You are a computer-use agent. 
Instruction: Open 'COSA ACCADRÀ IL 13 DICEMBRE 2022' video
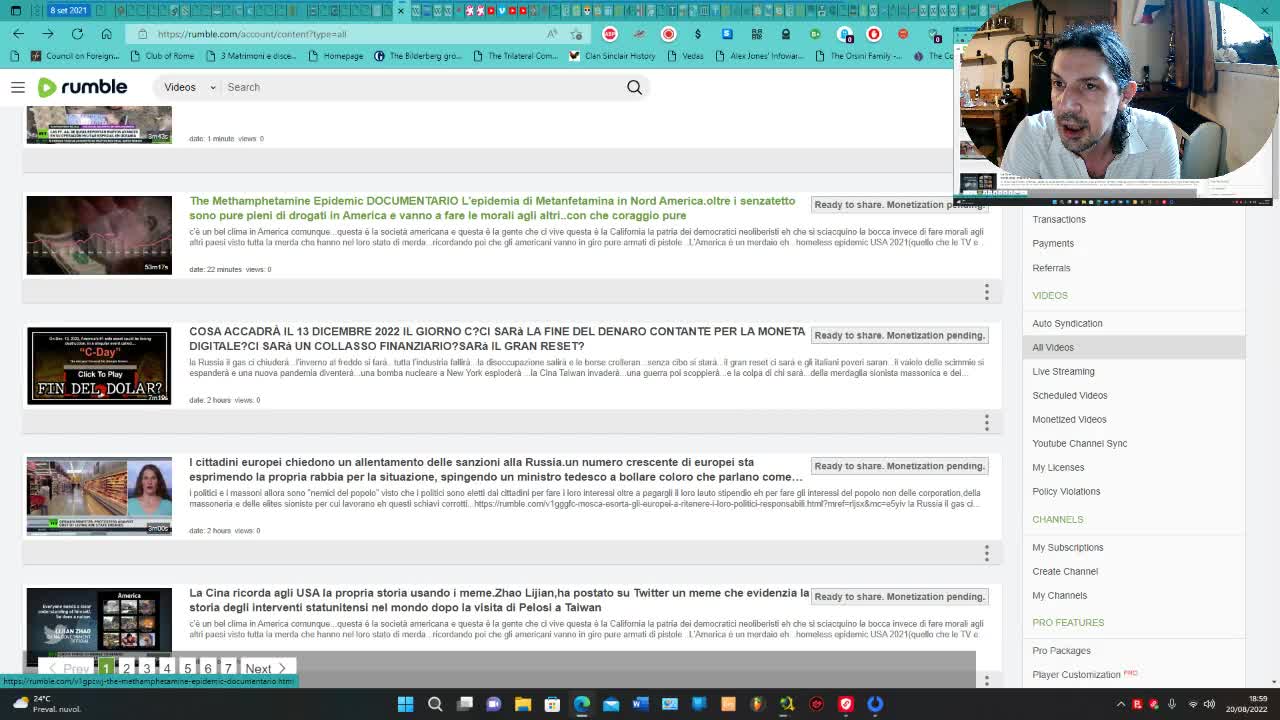pos(497,339)
